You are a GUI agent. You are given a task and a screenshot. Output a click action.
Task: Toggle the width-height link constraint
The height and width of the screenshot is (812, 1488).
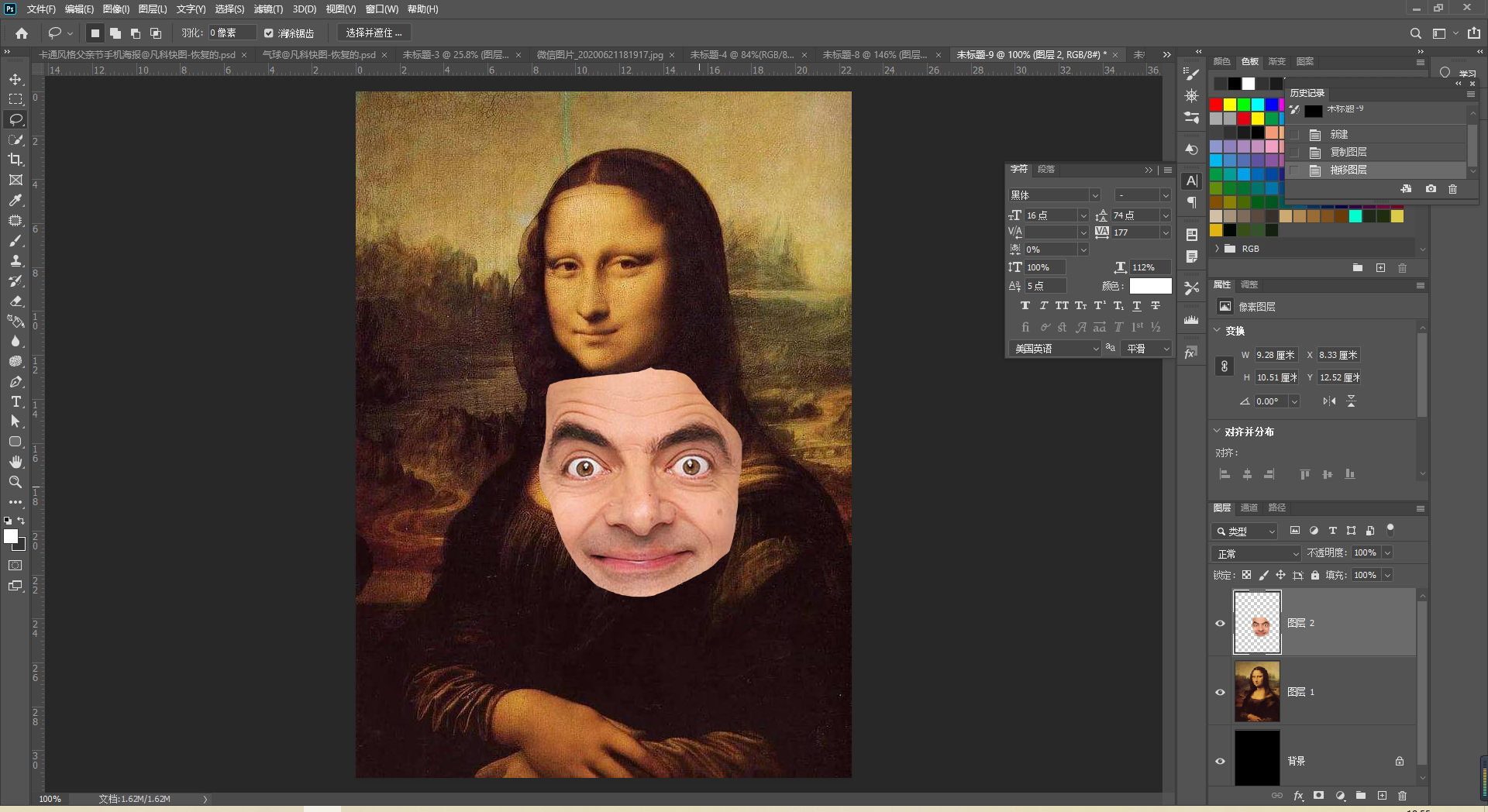click(1224, 366)
